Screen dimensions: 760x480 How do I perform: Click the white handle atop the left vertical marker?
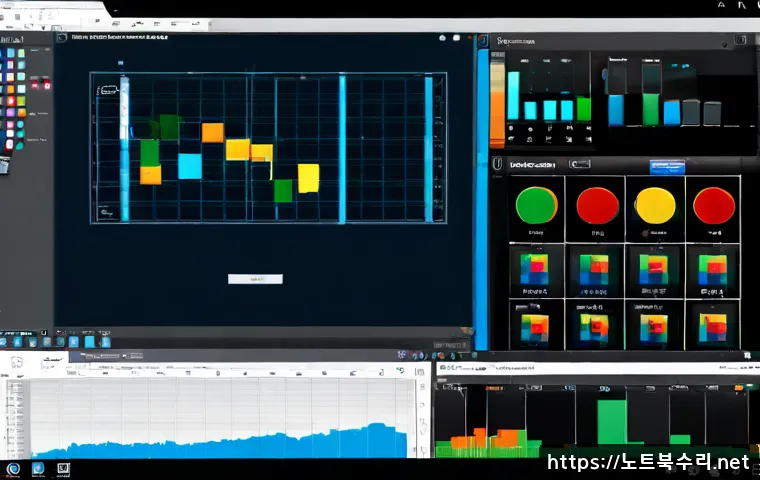[125, 108]
